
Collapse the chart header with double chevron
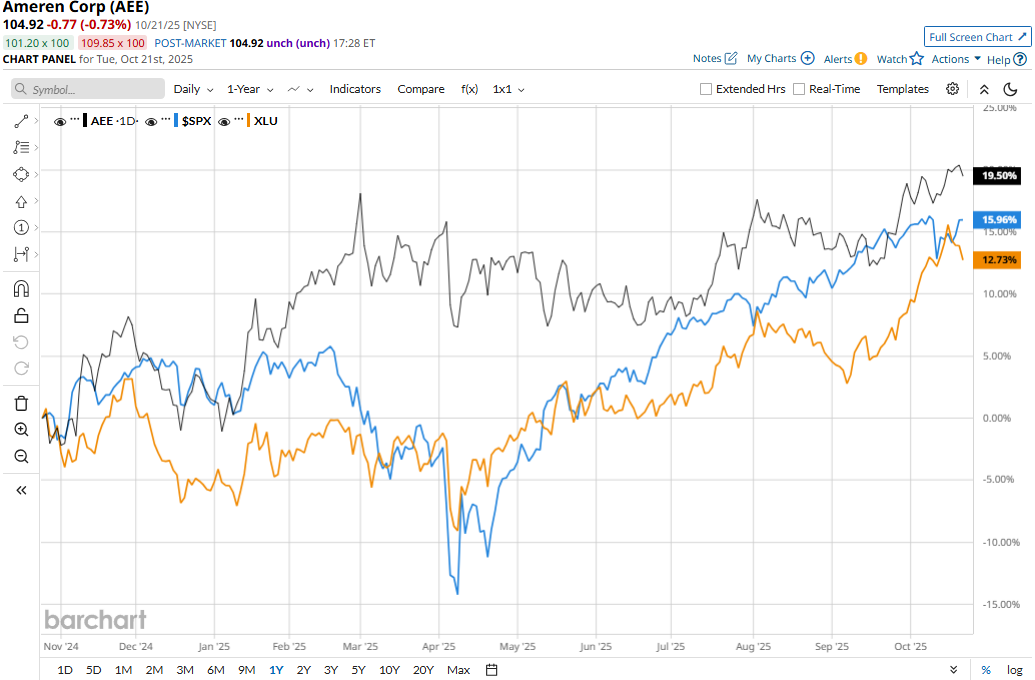[x=984, y=89]
